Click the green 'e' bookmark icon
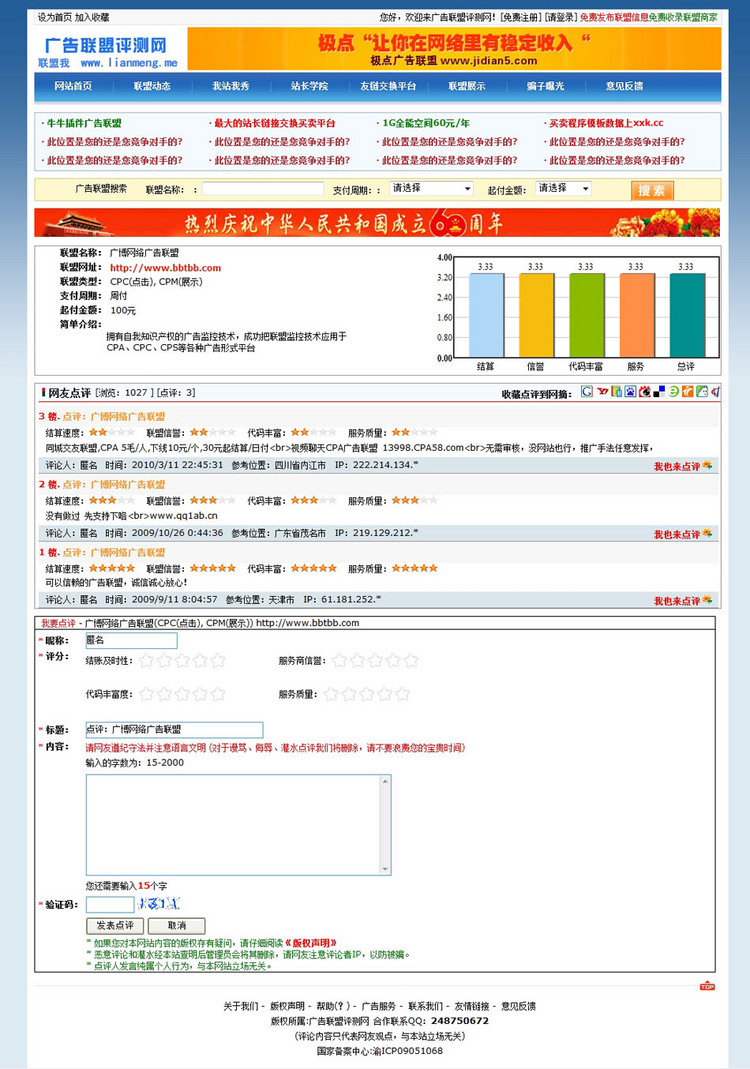This screenshot has width=750, height=1069. 674,391
